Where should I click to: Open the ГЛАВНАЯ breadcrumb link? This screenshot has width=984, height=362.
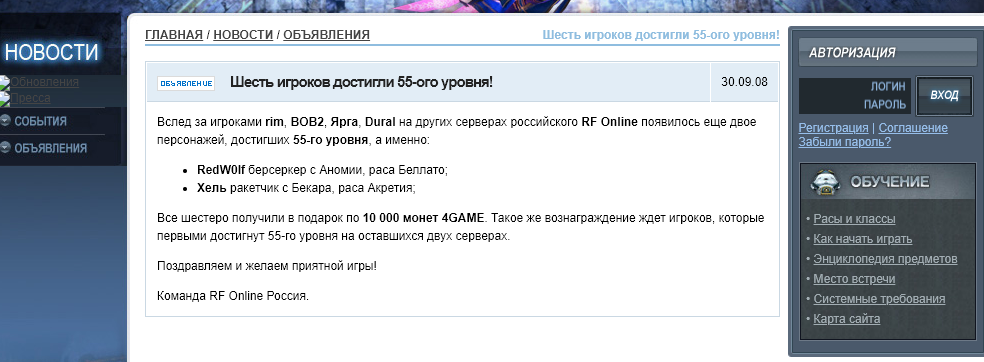coord(174,35)
